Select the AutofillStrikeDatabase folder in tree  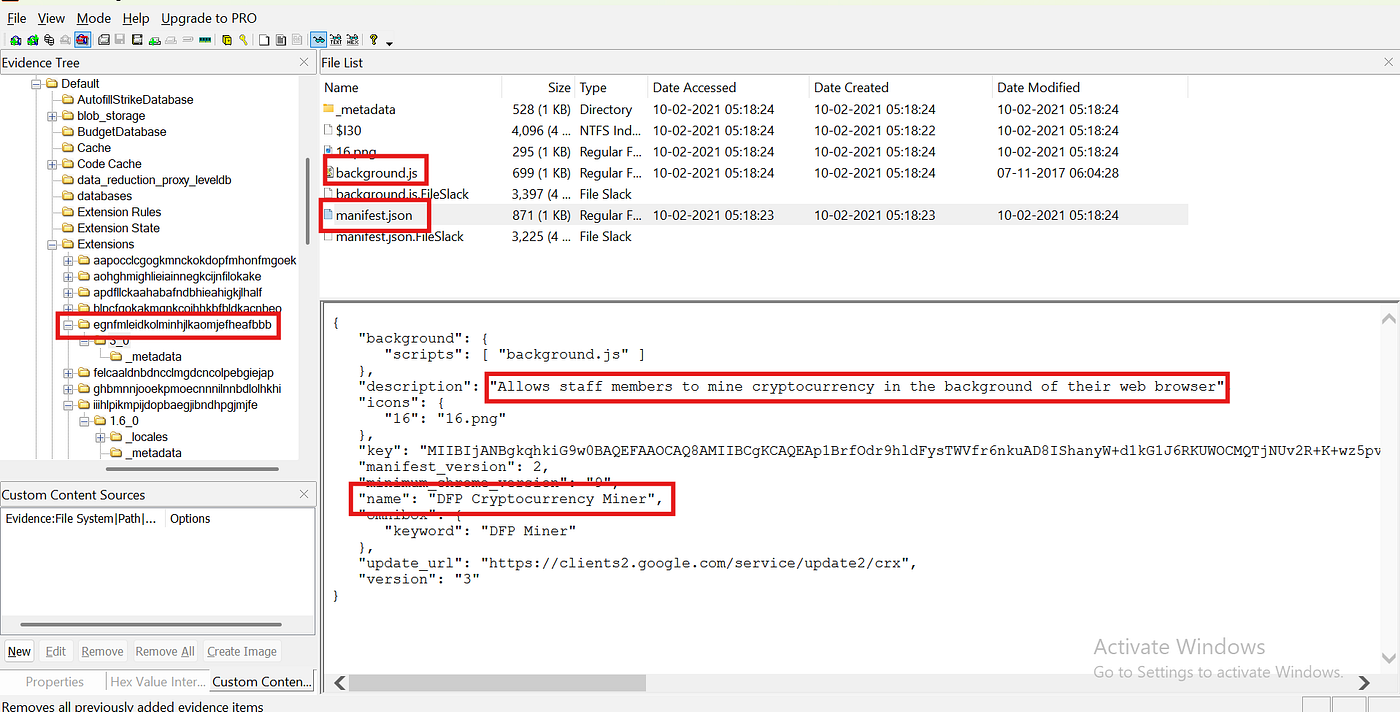click(x=135, y=100)
